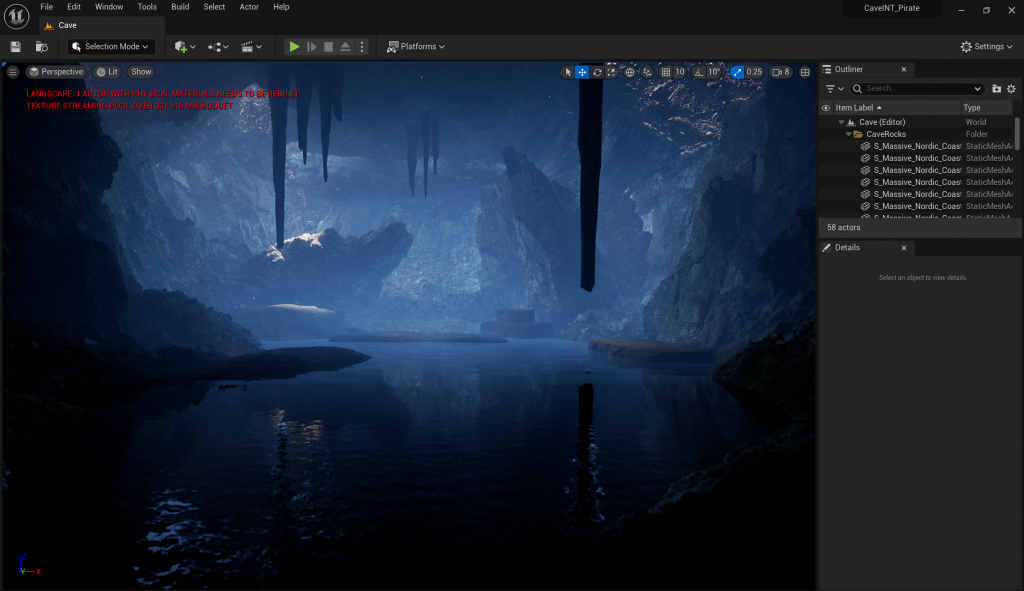
Task: Click the Settings gear icon in the main toolbar
Action: 967,46
